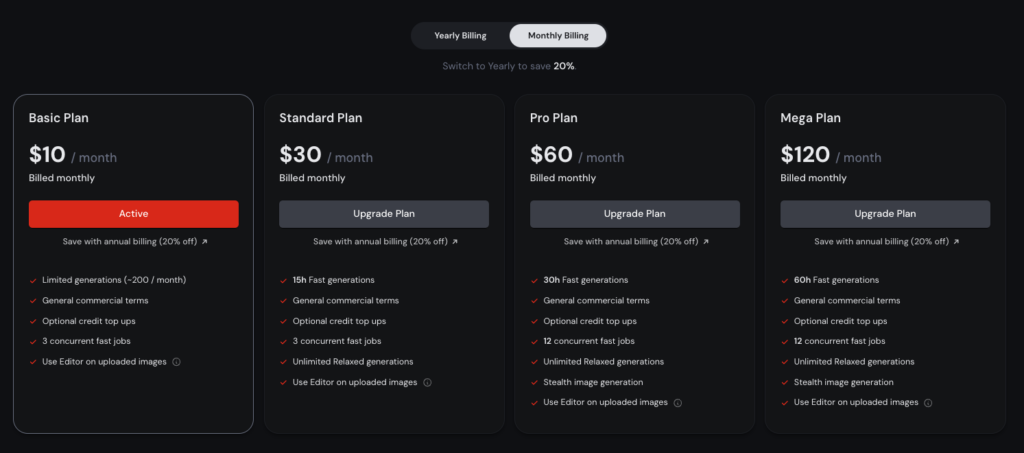1024x453 pixels.
Task: Click Stealth image generation in Pro Plan
Action: 593,383
